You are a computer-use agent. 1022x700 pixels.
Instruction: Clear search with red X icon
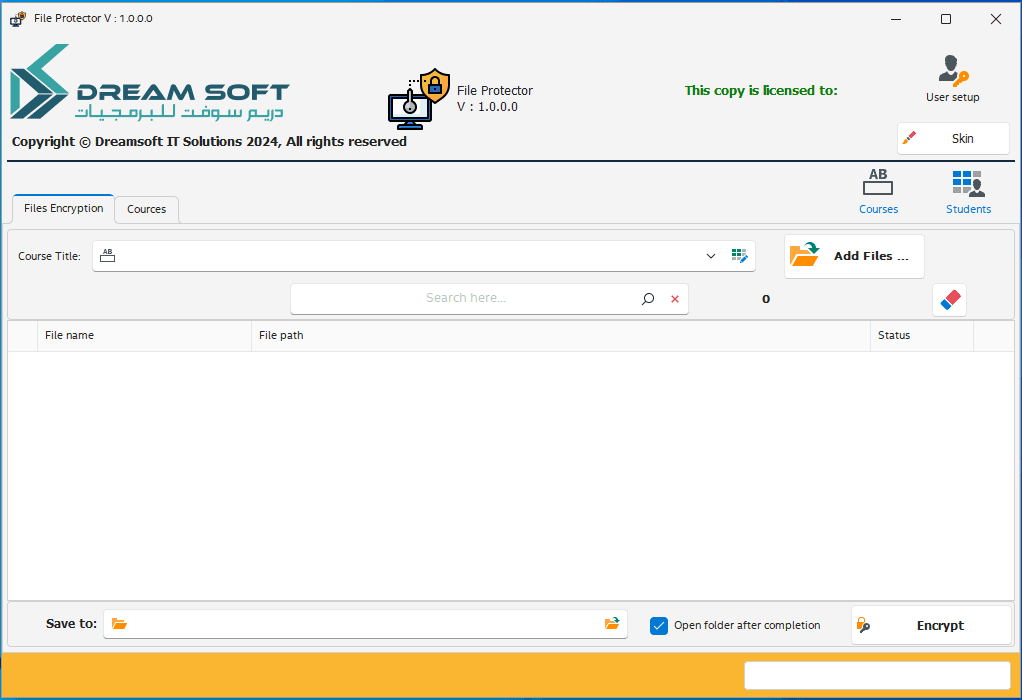click(675, 299)
